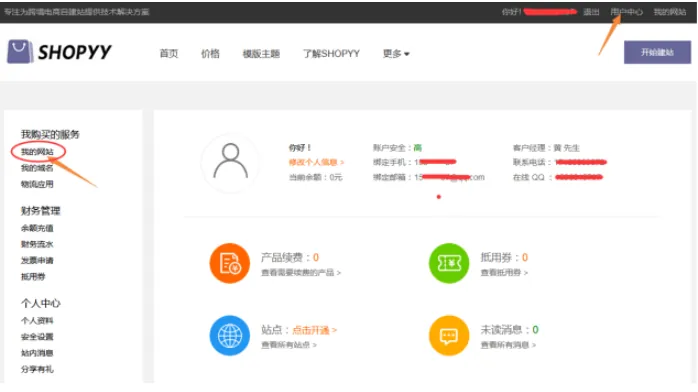Open 余额充值 under 财务管理
The height and width of the screenshot is (392, 698).
(37, 228)
